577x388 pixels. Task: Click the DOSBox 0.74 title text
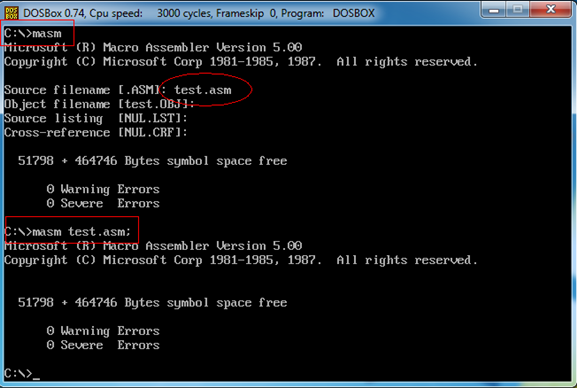(54, 13)
